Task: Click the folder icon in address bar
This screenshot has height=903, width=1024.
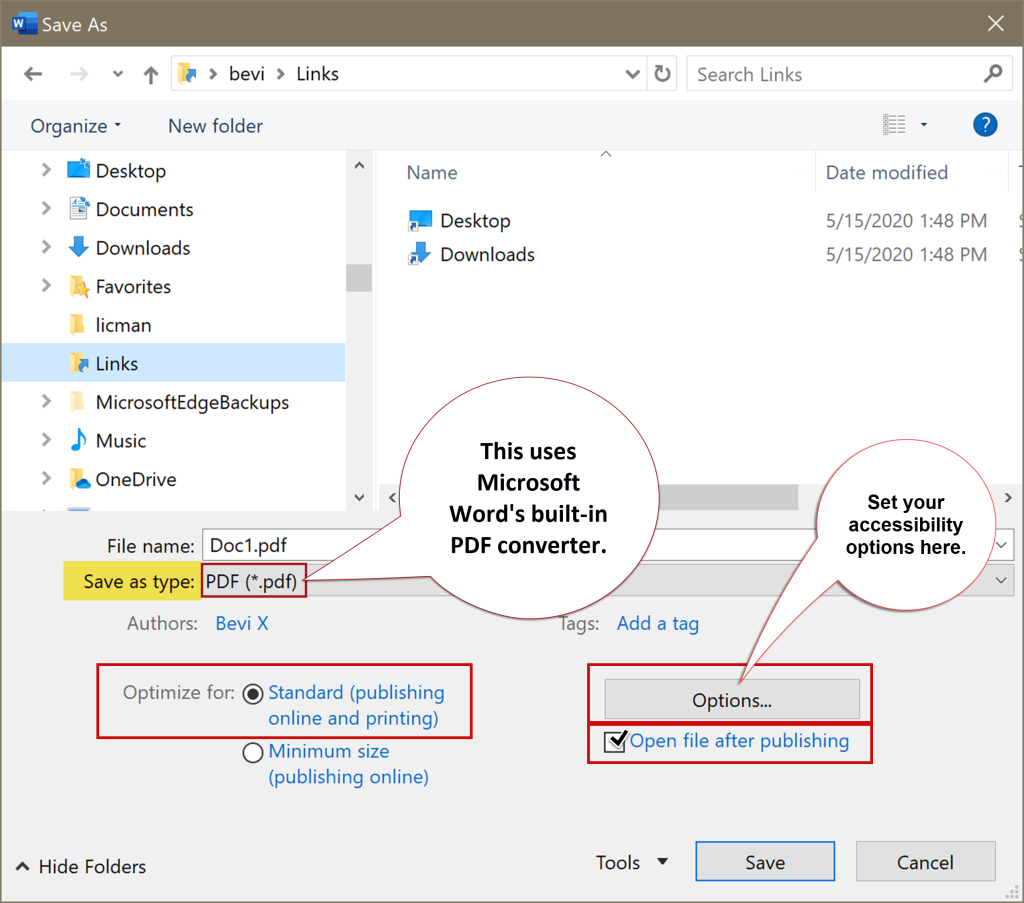Action: (188, 74)
